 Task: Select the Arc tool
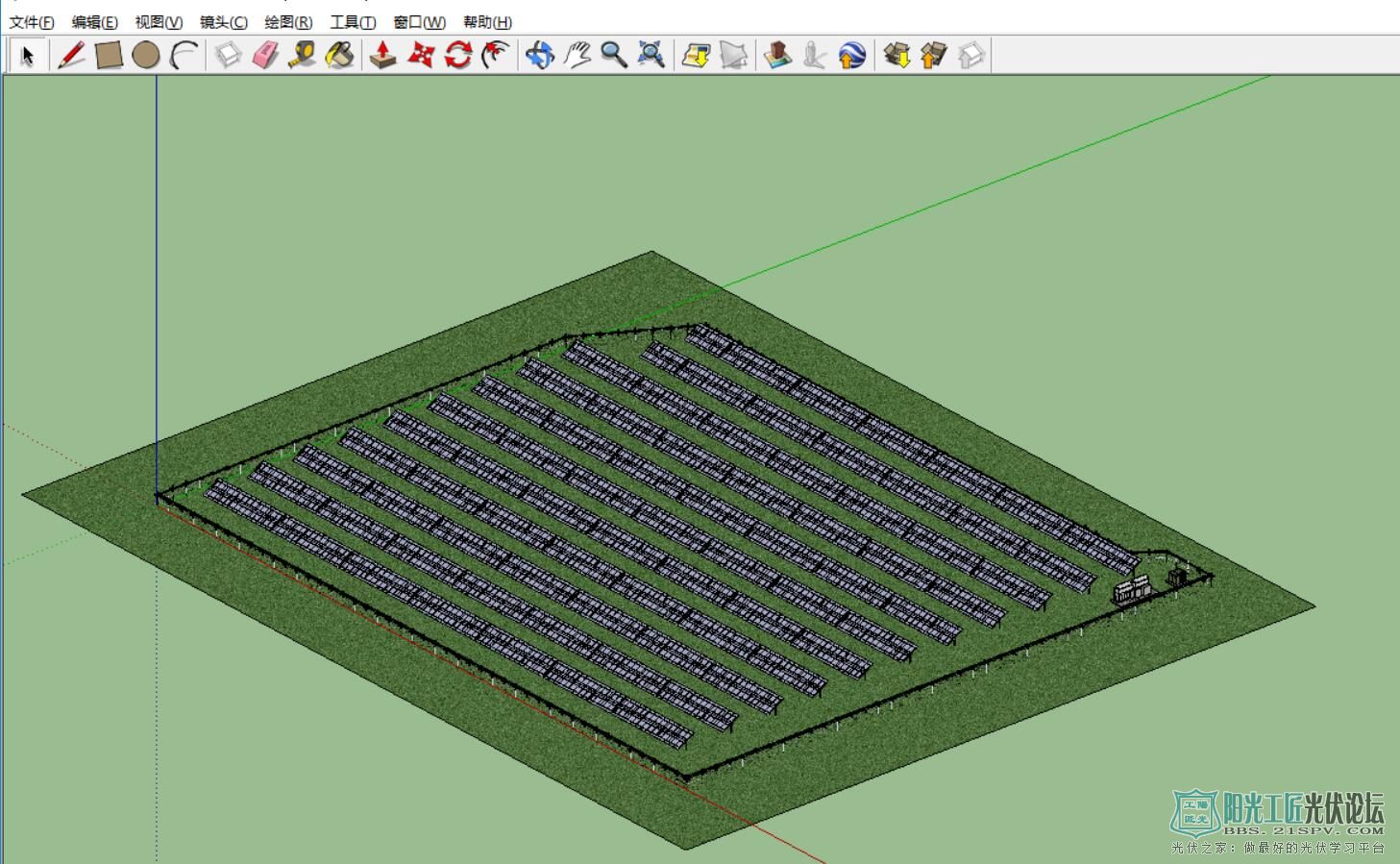pyautogui.click(x=184, y=56)
